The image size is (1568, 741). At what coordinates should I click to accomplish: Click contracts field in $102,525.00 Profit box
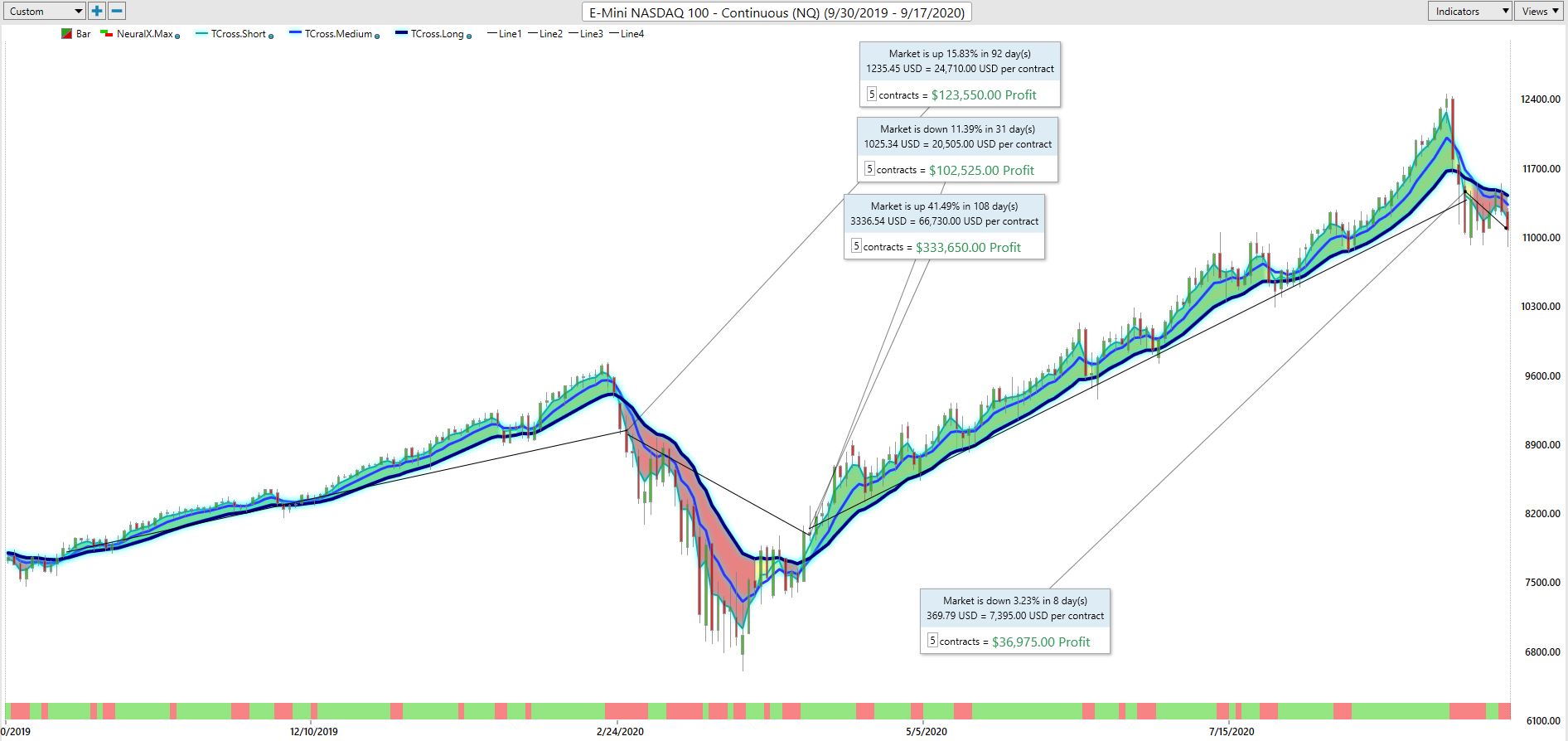870,169
